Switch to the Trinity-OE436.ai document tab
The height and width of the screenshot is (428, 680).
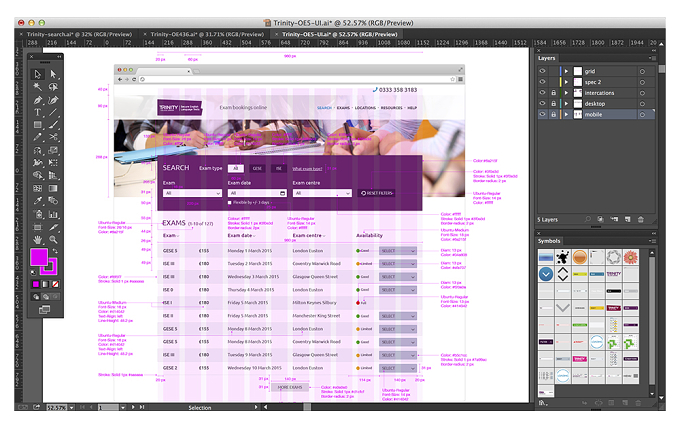coord(207,34)
